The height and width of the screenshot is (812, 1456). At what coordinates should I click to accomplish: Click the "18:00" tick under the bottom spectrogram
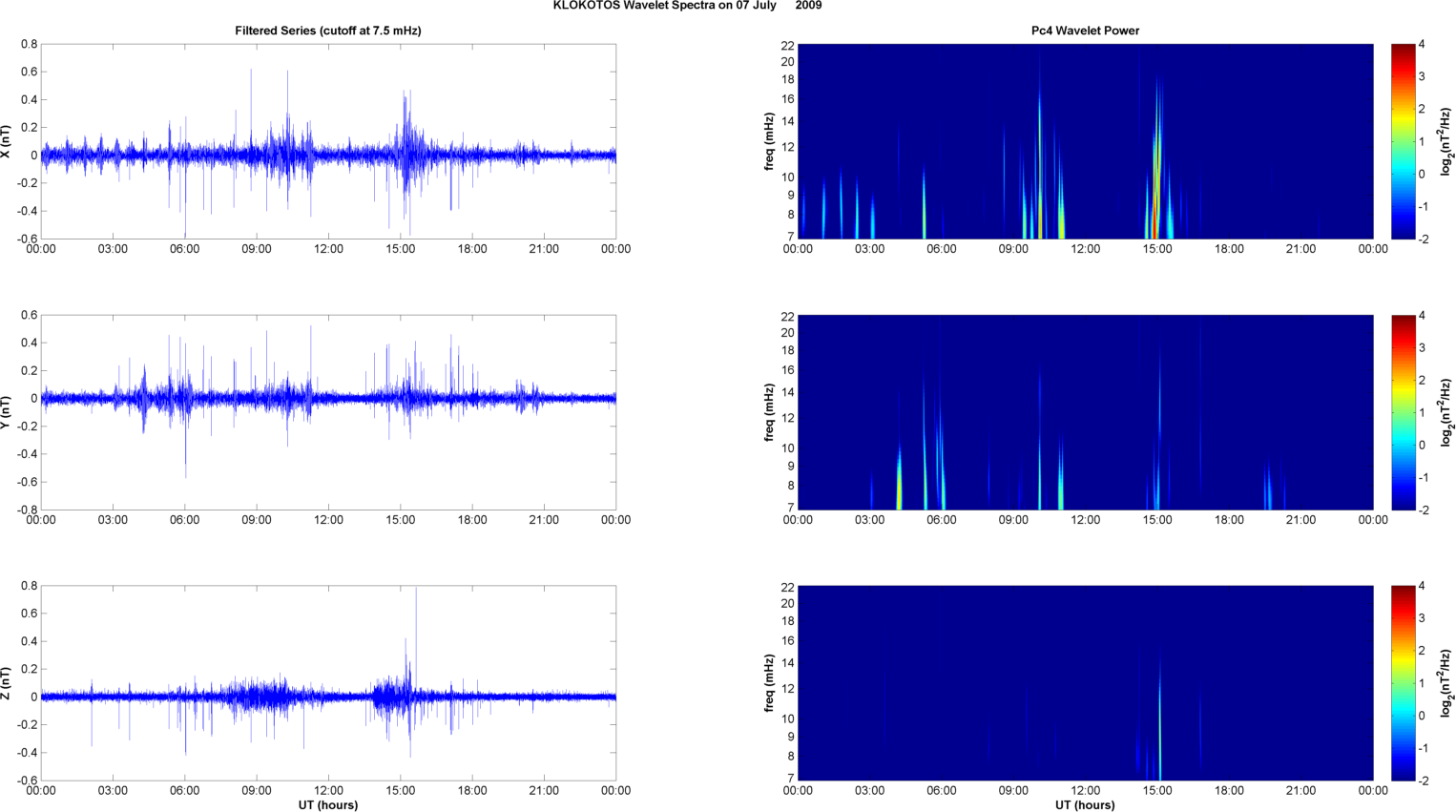(1229, 790)
